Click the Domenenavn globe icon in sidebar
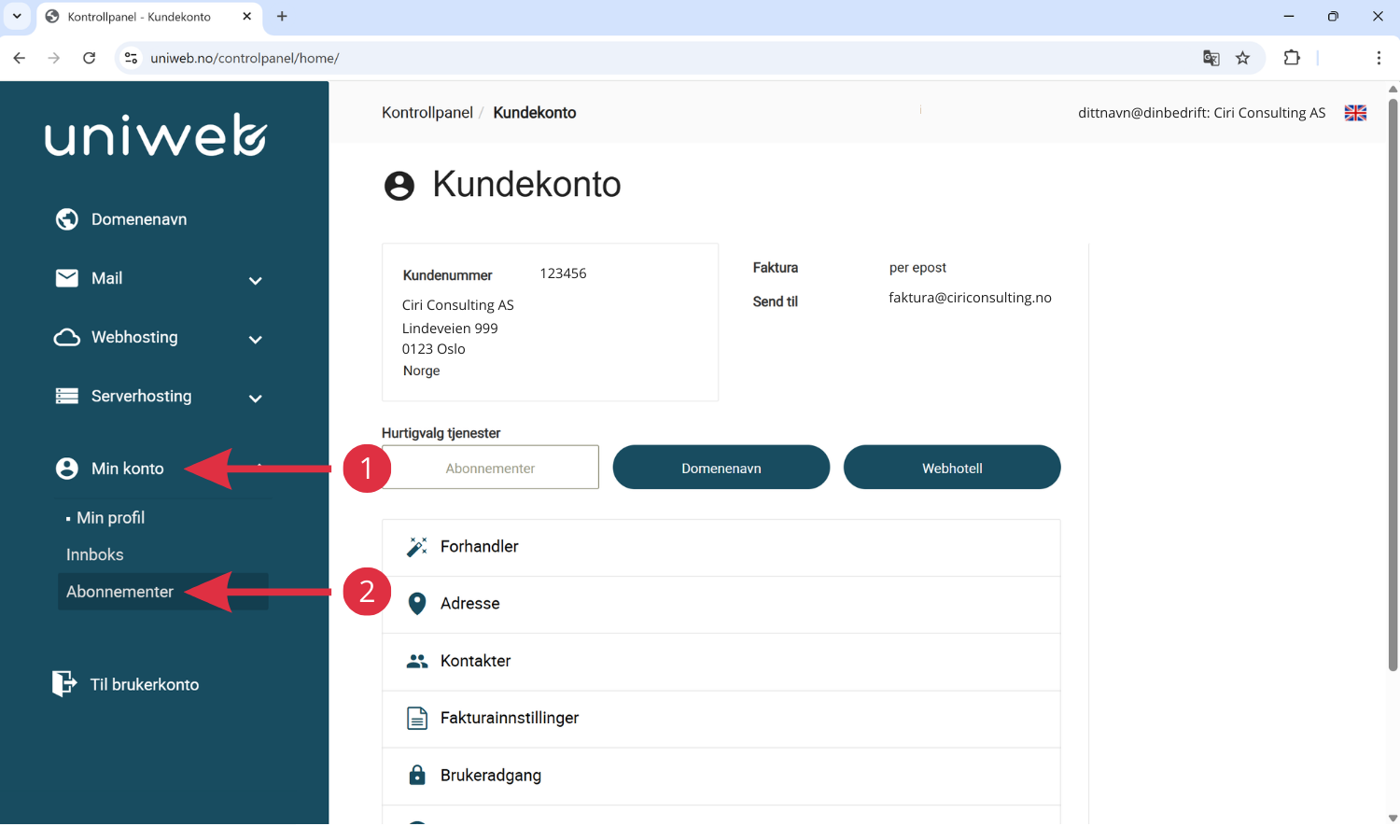1400x840 pixels. click(x=67, y=219)
